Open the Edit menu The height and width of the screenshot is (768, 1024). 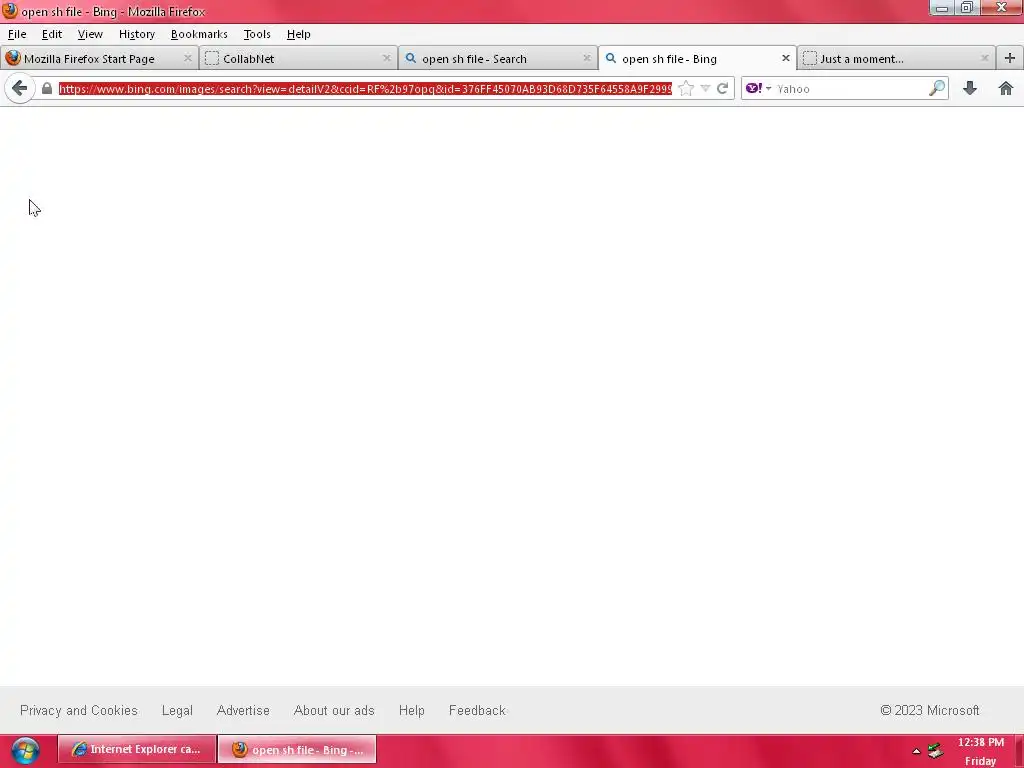pos(52,34)
